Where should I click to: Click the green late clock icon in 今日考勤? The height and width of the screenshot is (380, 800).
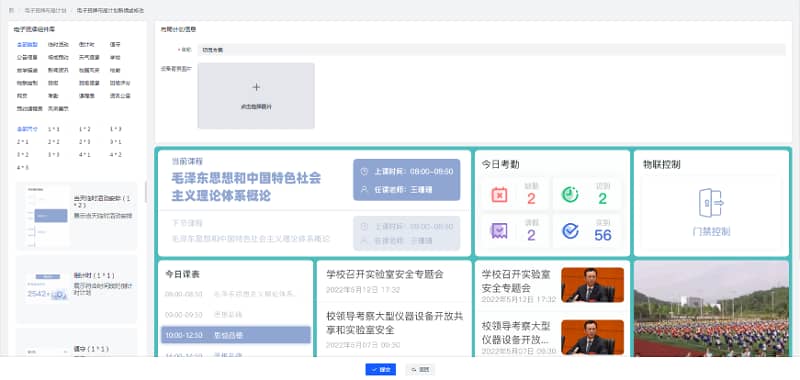point(570,194)
